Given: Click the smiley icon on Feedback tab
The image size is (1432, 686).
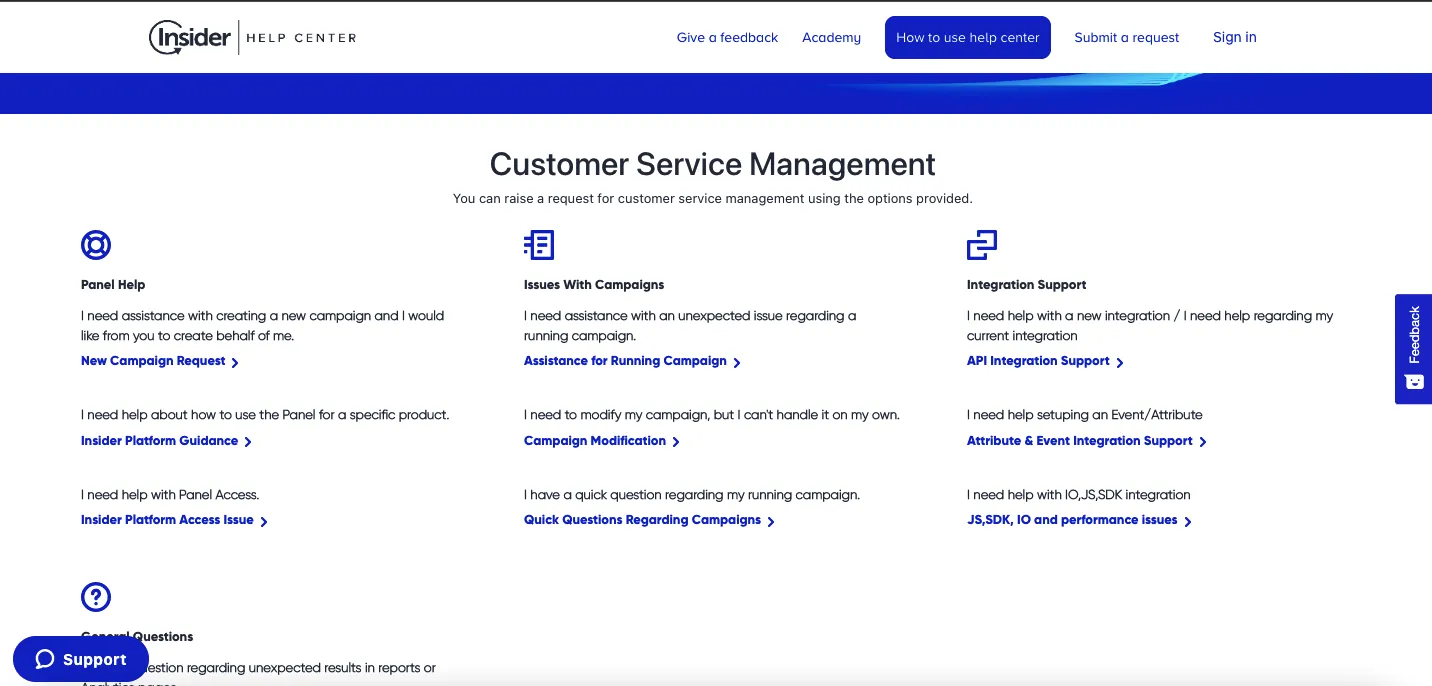Looking at the screenshot, I should pos(1414,381).
